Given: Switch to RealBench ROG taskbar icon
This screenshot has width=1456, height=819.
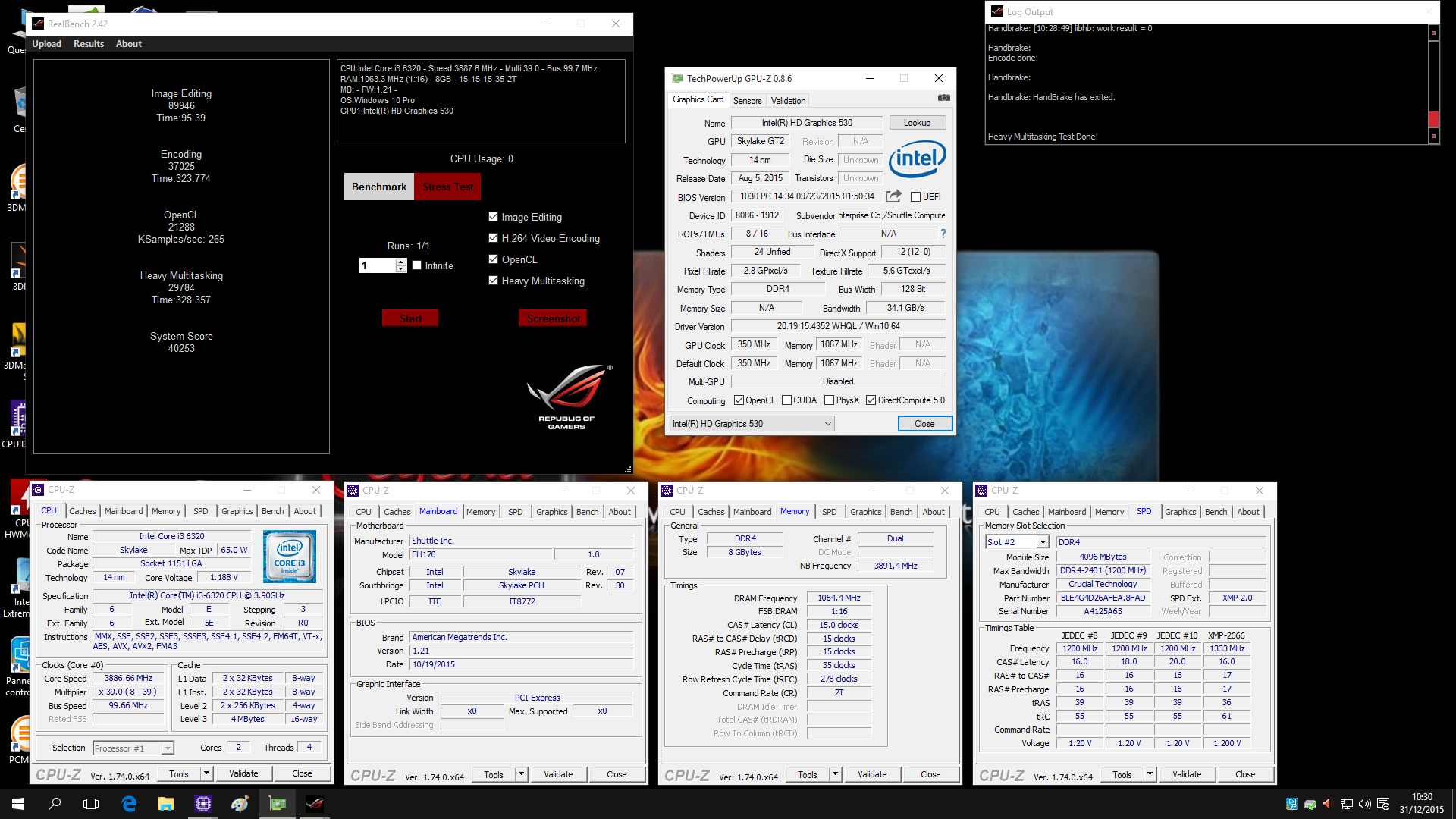Looking at the screenshot, I should point(315,804).
